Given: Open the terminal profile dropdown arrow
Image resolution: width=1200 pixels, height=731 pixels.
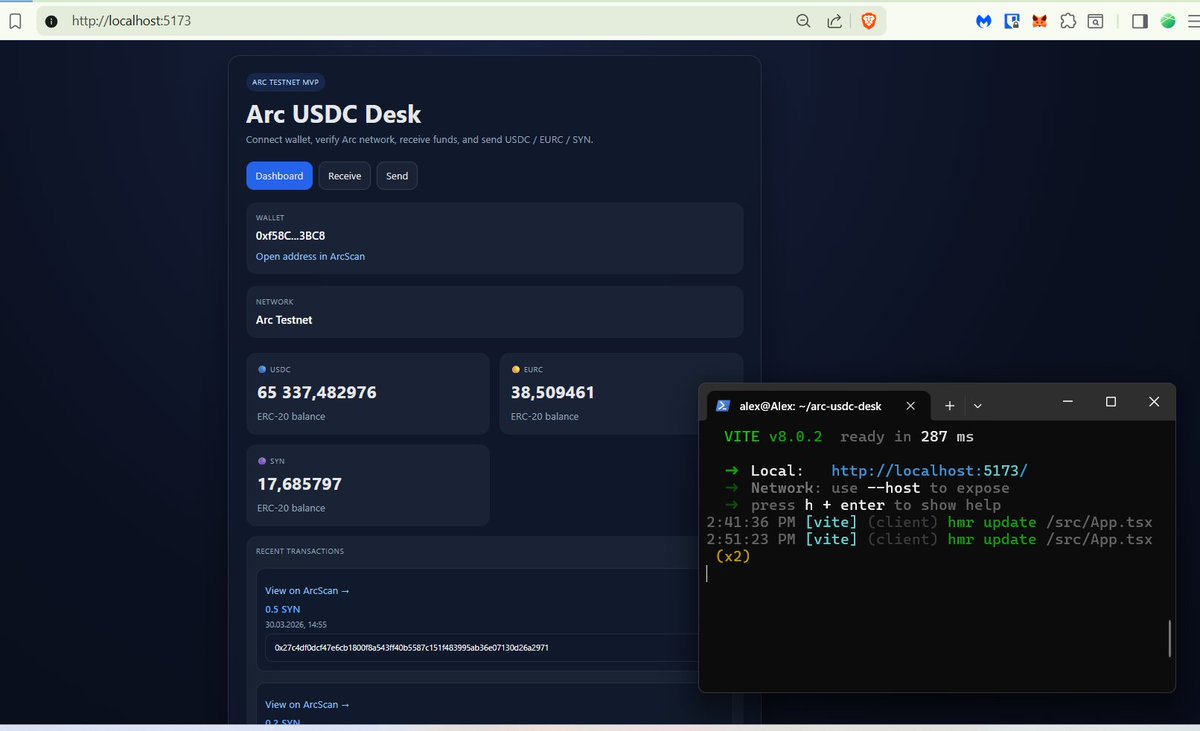Looking at the screenshot, I should tap(978, 405).
